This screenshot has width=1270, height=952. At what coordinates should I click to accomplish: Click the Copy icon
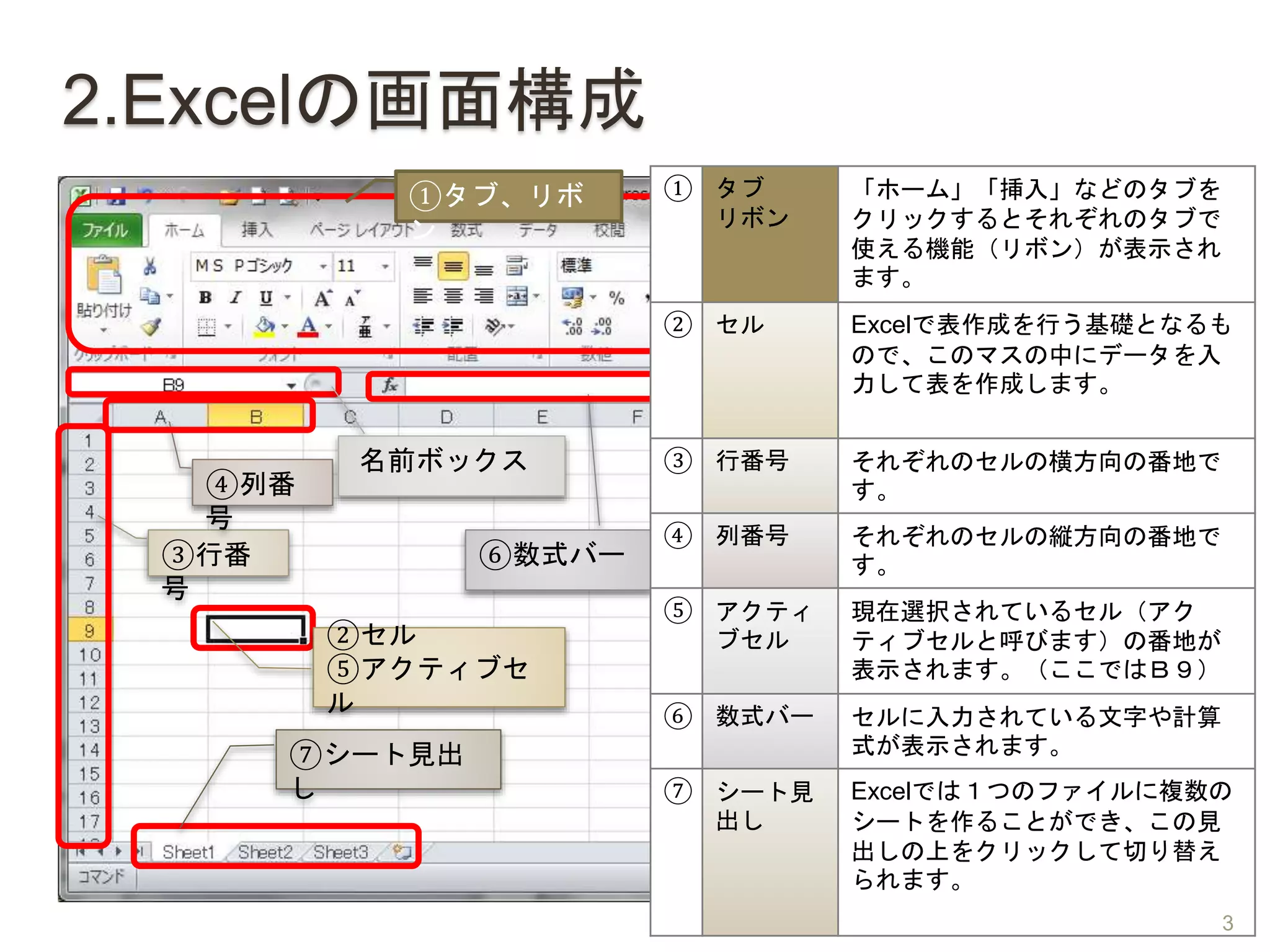149,296
